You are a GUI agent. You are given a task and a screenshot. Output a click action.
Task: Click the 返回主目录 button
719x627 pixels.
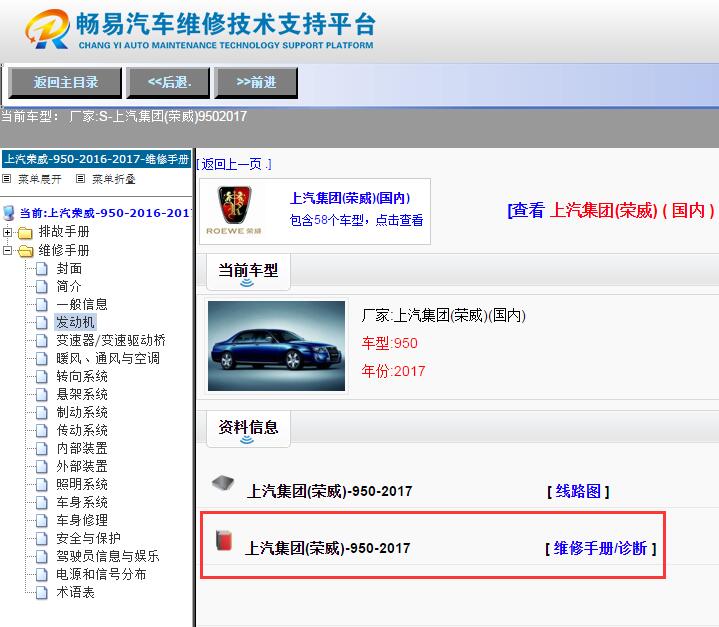tap(65, 83)
